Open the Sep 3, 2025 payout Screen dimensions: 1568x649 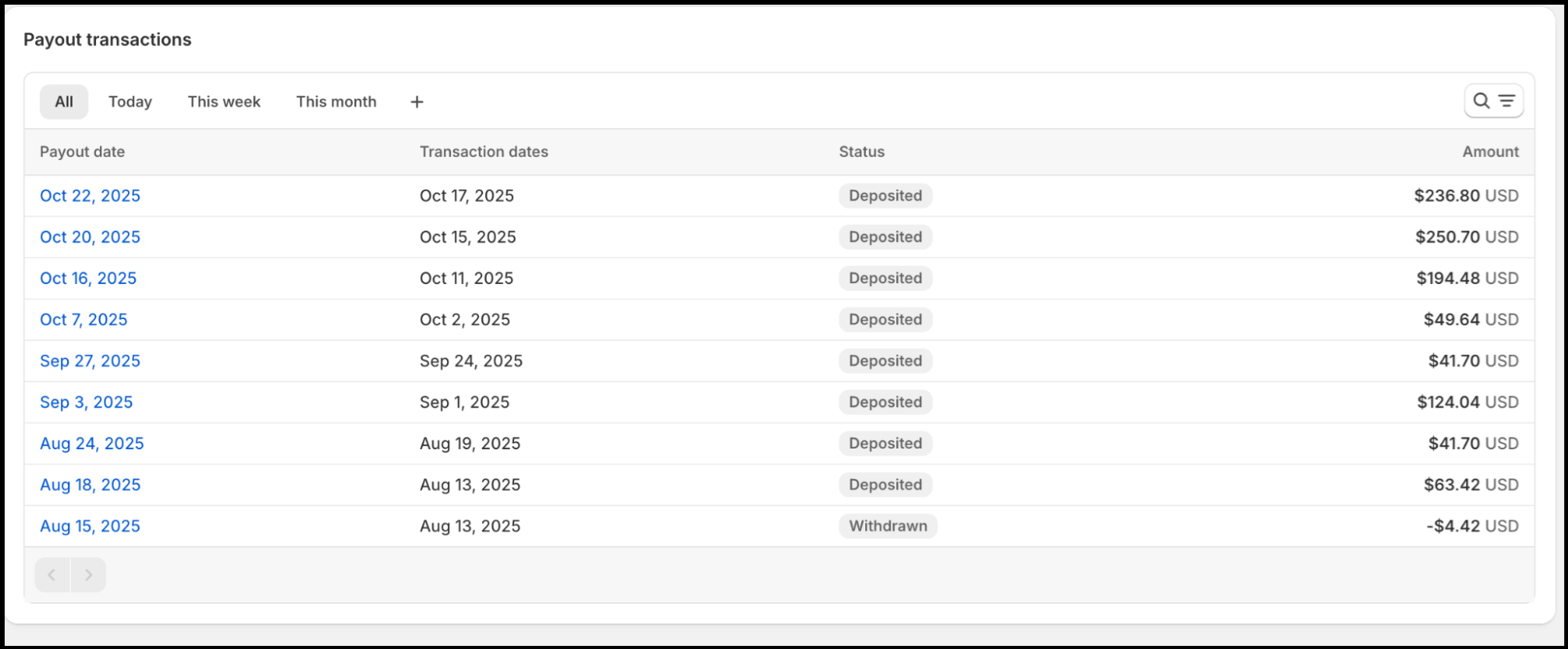(x=86, y=403)
